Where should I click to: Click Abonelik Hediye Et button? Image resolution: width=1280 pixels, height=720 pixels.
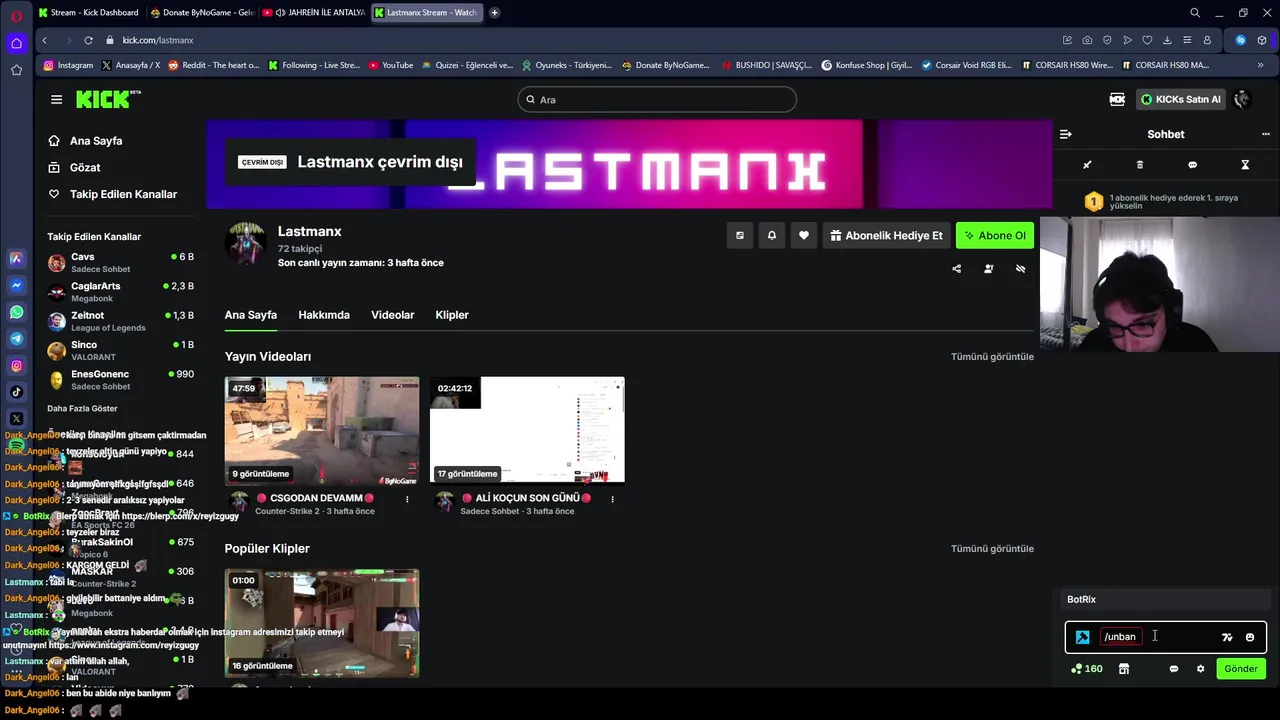pos(886,235)
